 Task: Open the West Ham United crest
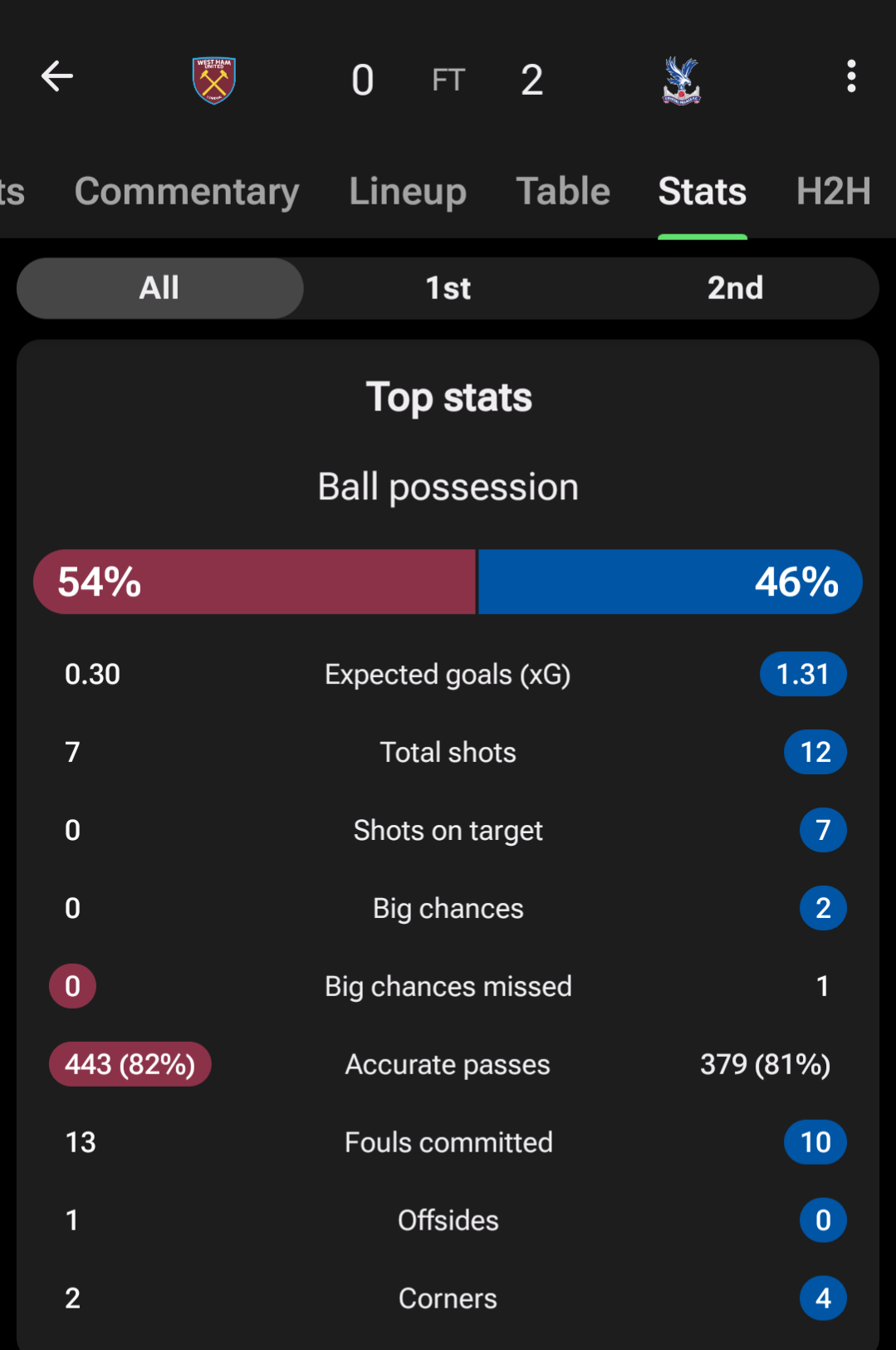(214, 80)
